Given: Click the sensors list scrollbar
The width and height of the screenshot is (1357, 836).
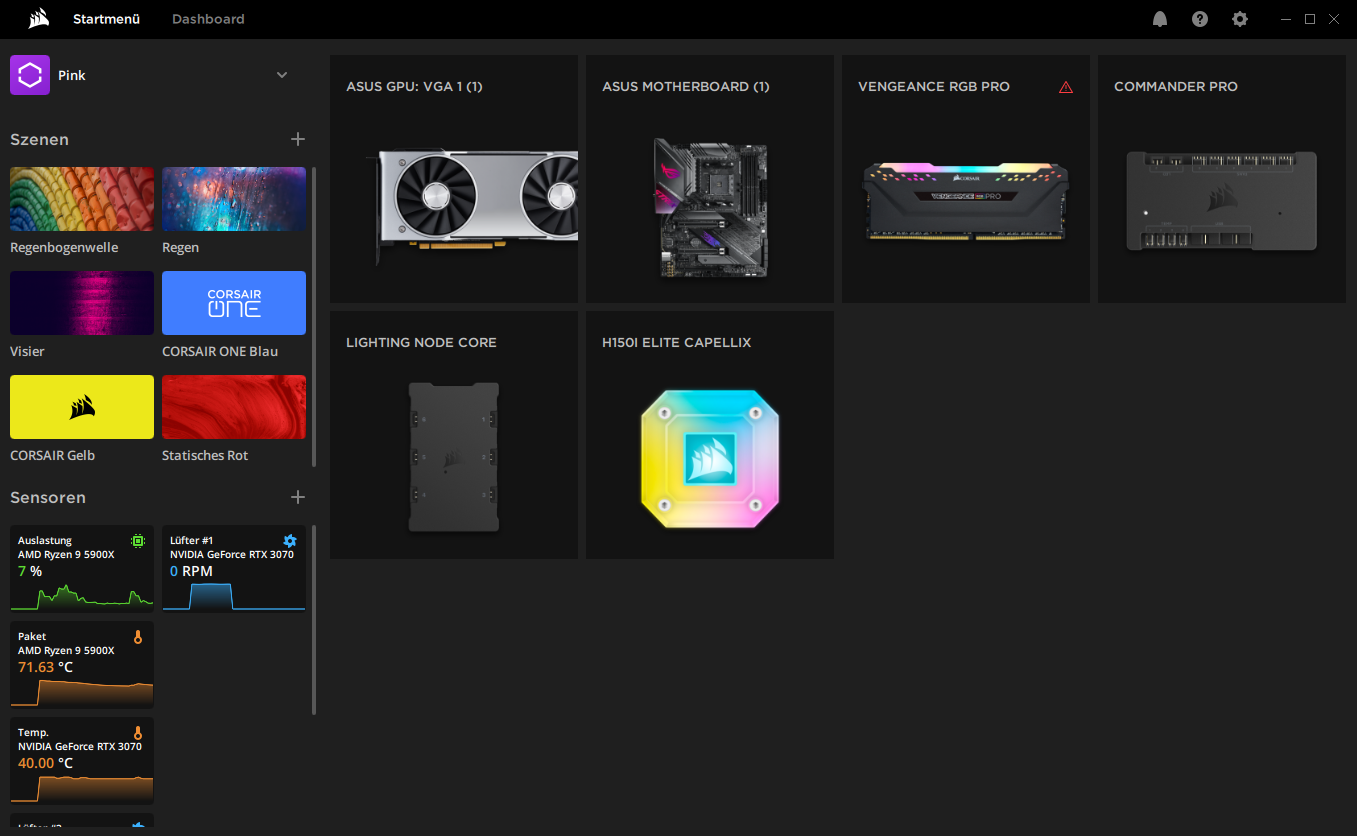Looking at the screenshot, I should 314,620.
